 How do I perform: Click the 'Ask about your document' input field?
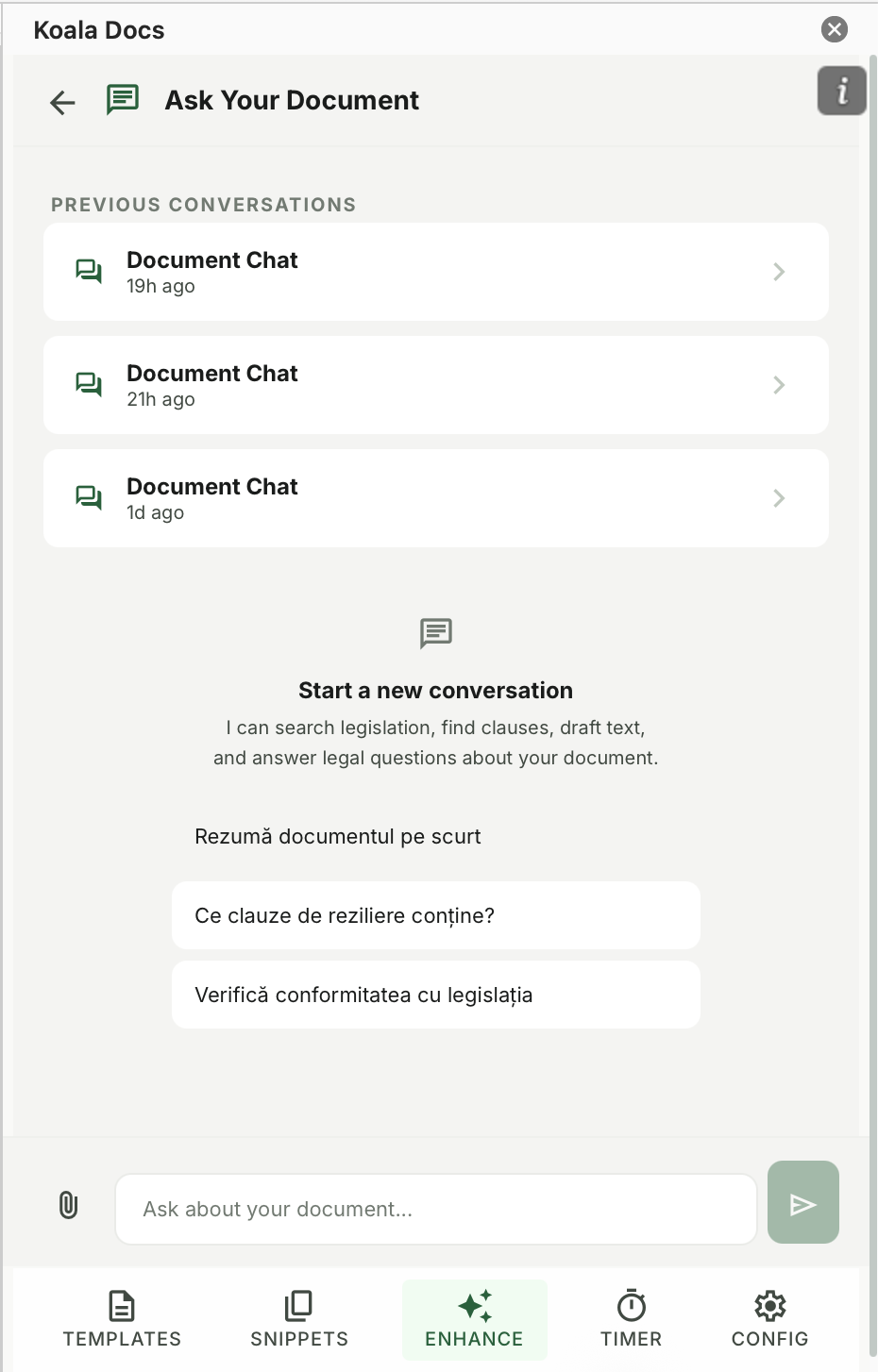tap(435, 1209)
